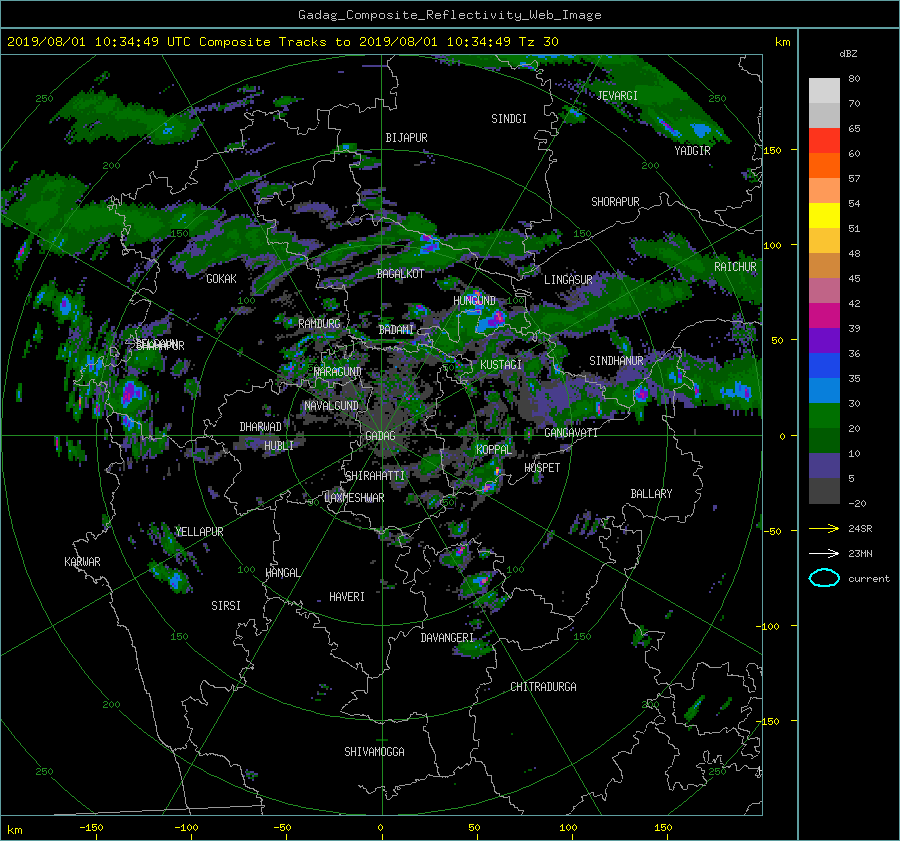
Task: Click the BIJAPUR city label
Action: point(406,138)
